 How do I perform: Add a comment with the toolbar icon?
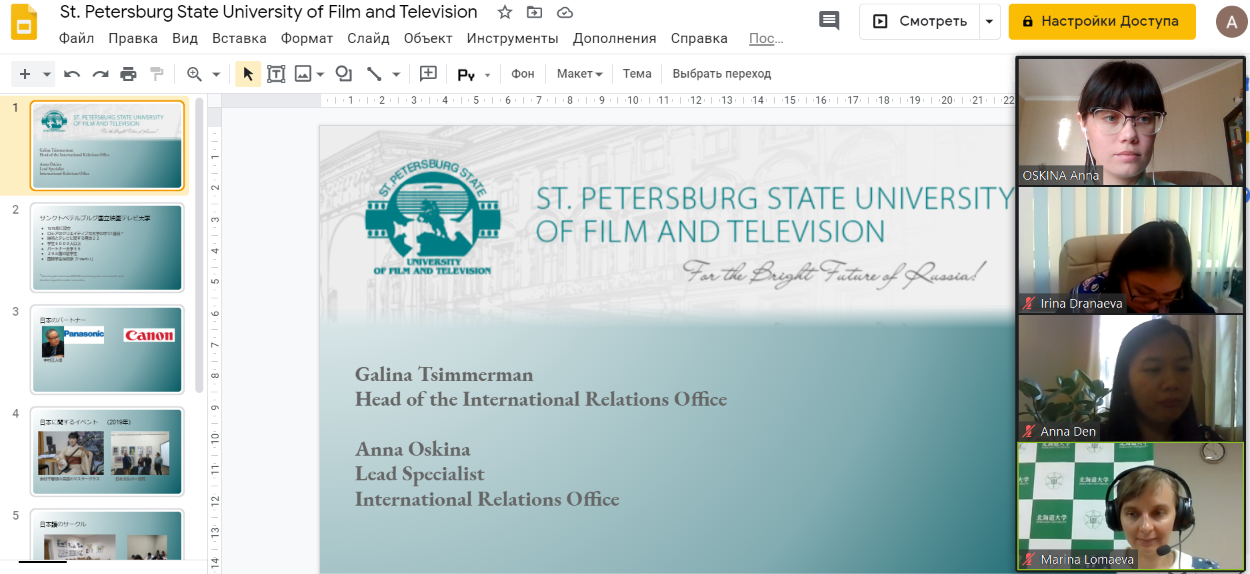(429, 74)
